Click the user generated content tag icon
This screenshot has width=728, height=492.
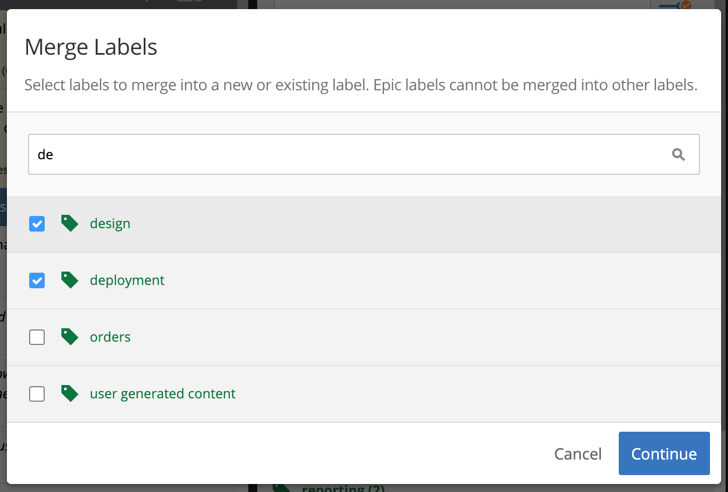pos(69,393)
